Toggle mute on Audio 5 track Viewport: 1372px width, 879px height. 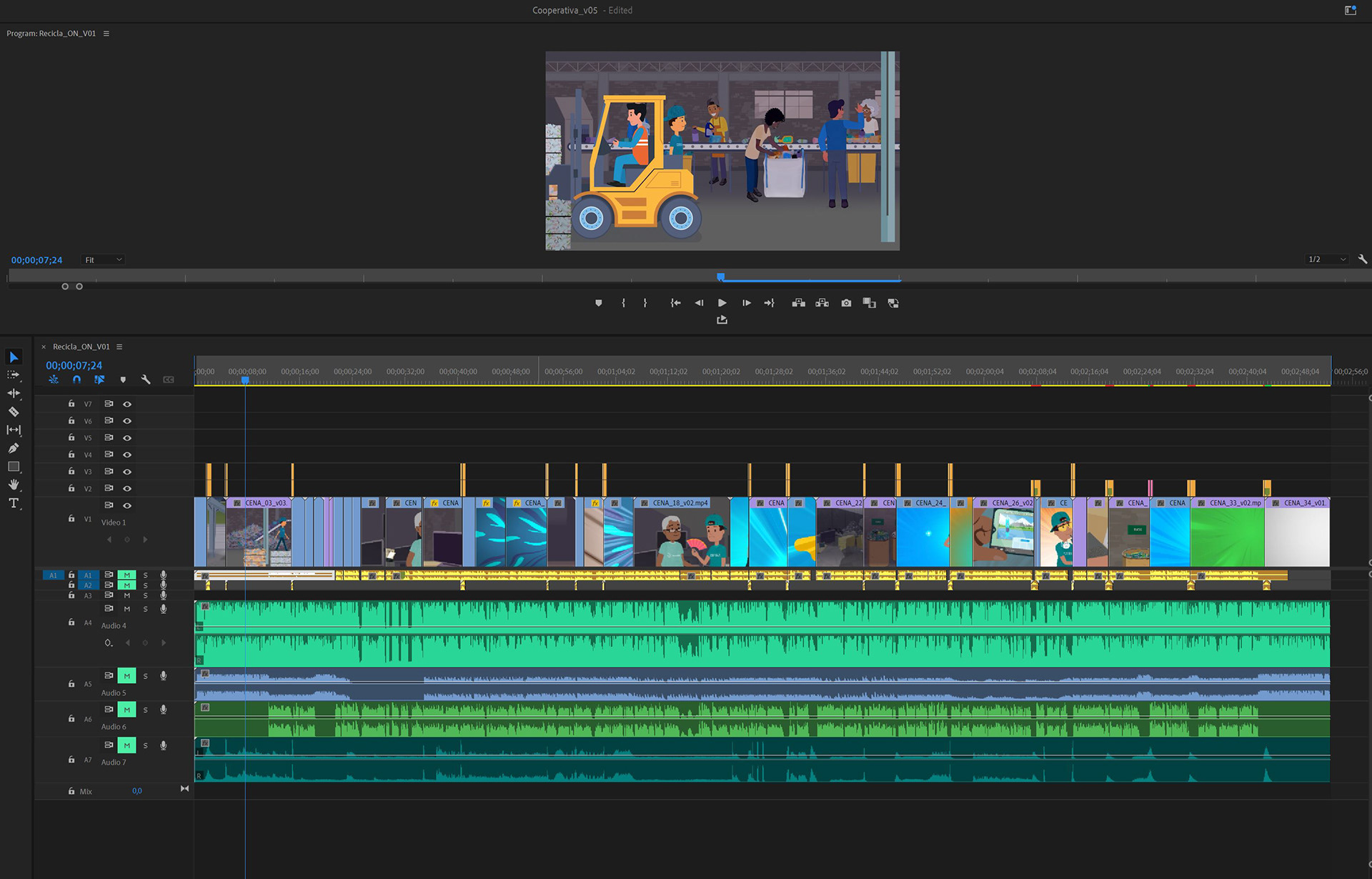click(126, 675)
